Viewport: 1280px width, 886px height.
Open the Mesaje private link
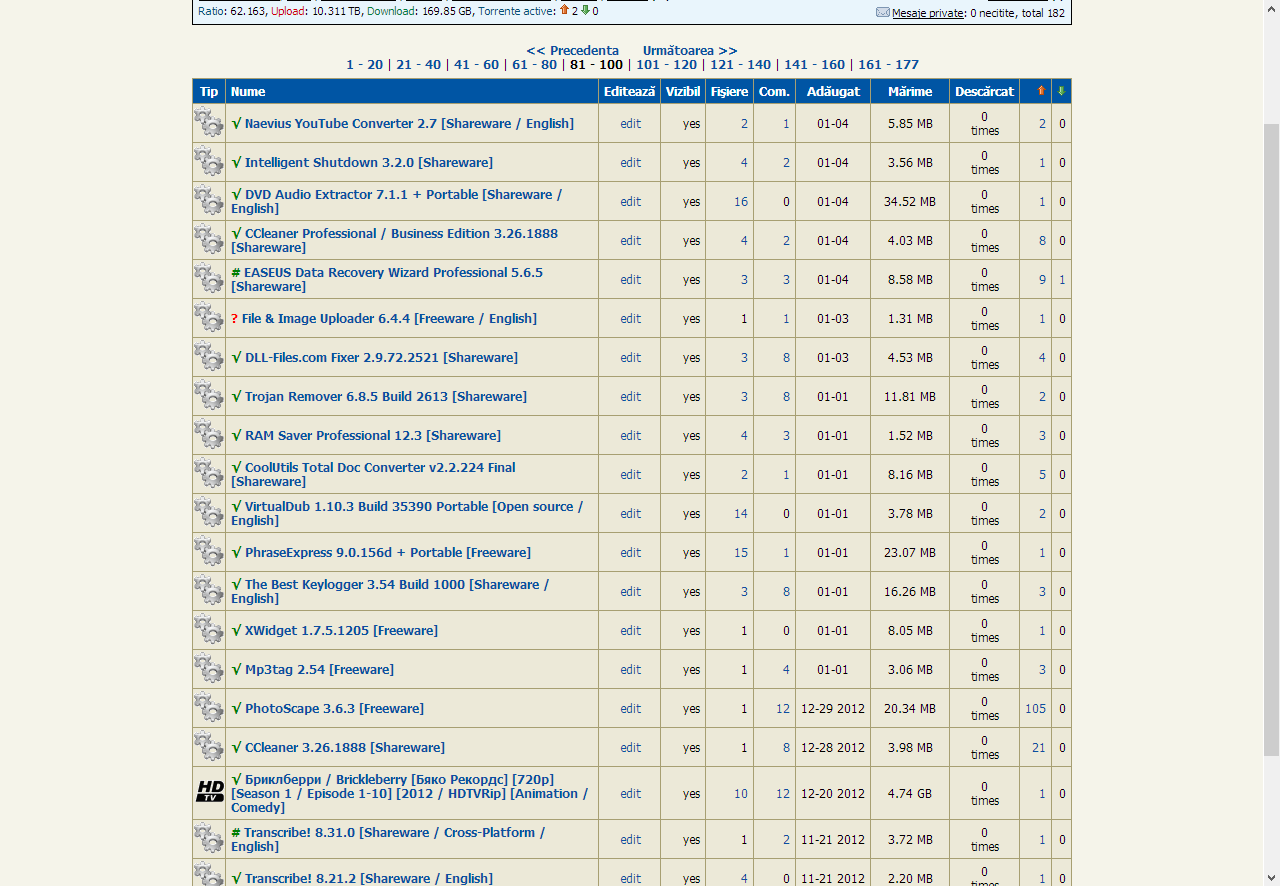pyautogui.click(x=928, y=13)
